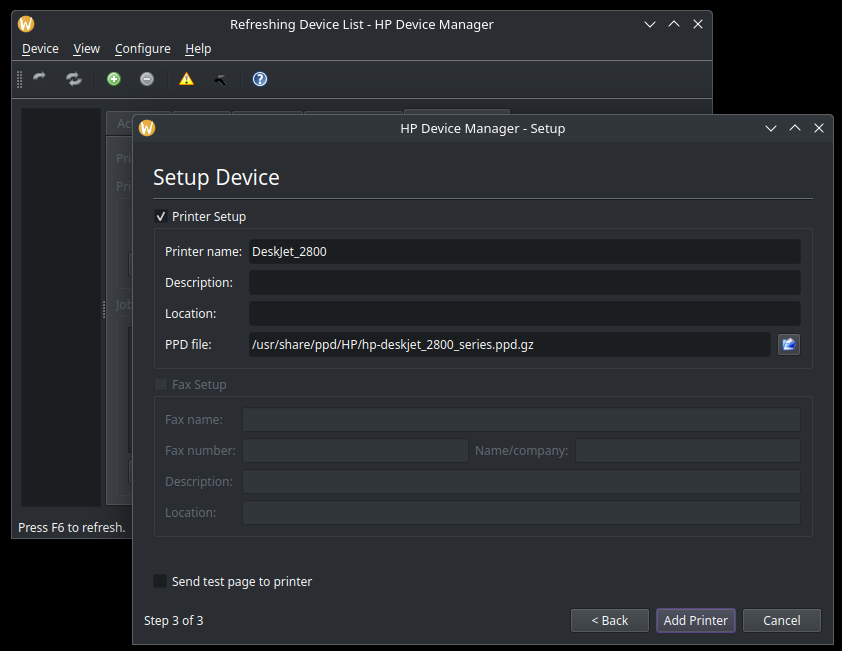Click the toolbar drag handle in Device Manager

pos(20,79)
